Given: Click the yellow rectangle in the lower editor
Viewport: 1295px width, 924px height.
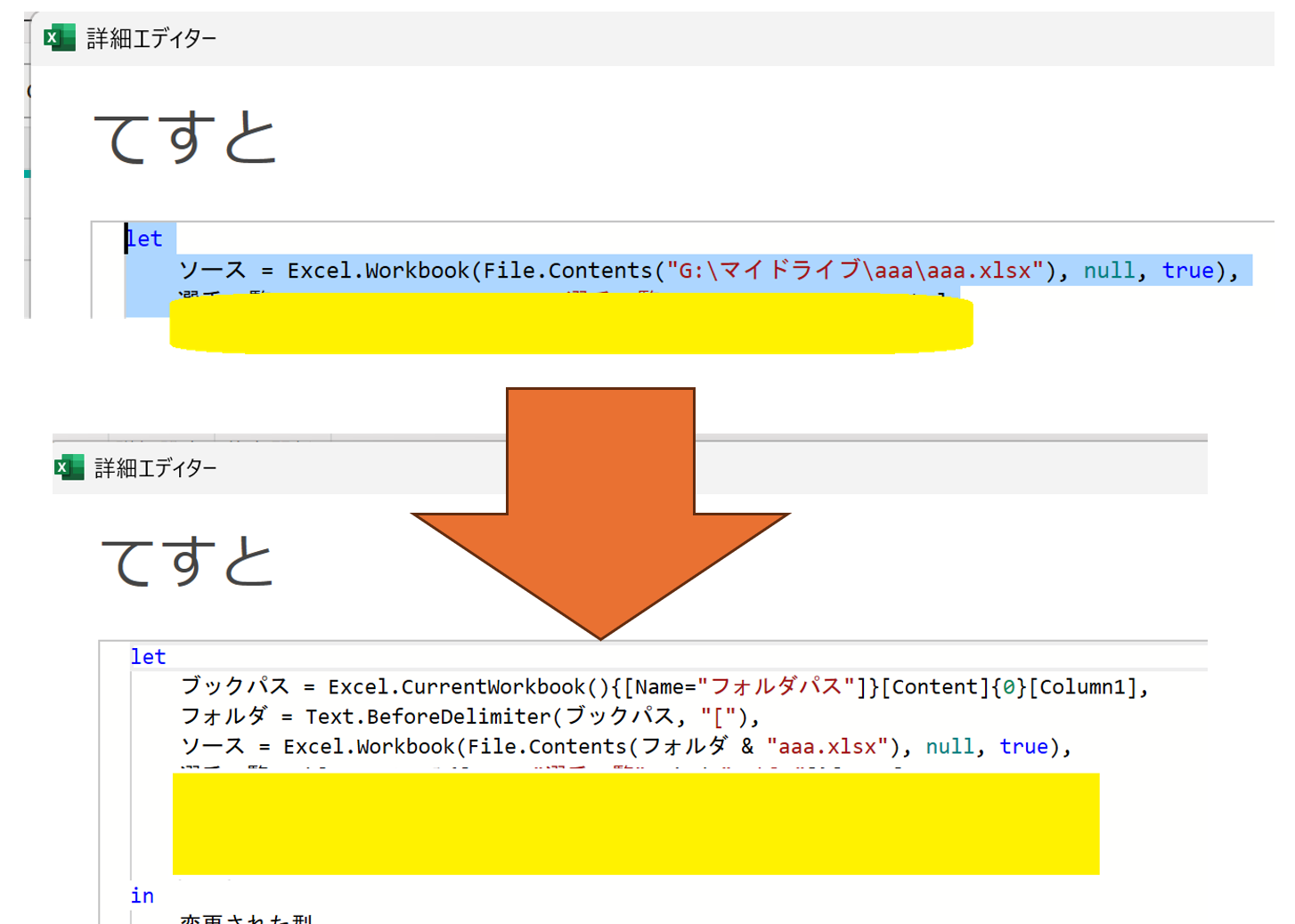Looking at the screenshot, I should click(x=635, y=823).
